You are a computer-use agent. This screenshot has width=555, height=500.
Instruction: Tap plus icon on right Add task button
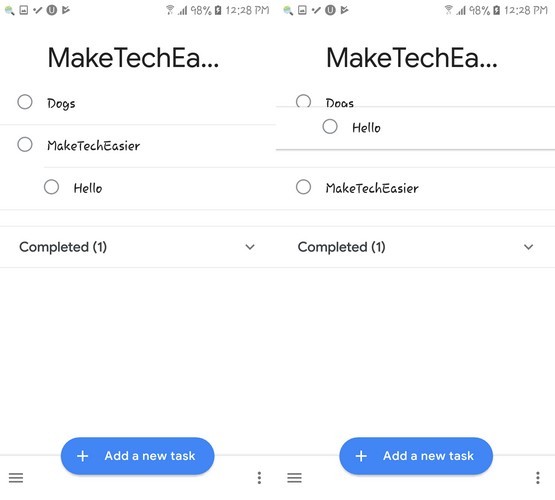(361, 456)
